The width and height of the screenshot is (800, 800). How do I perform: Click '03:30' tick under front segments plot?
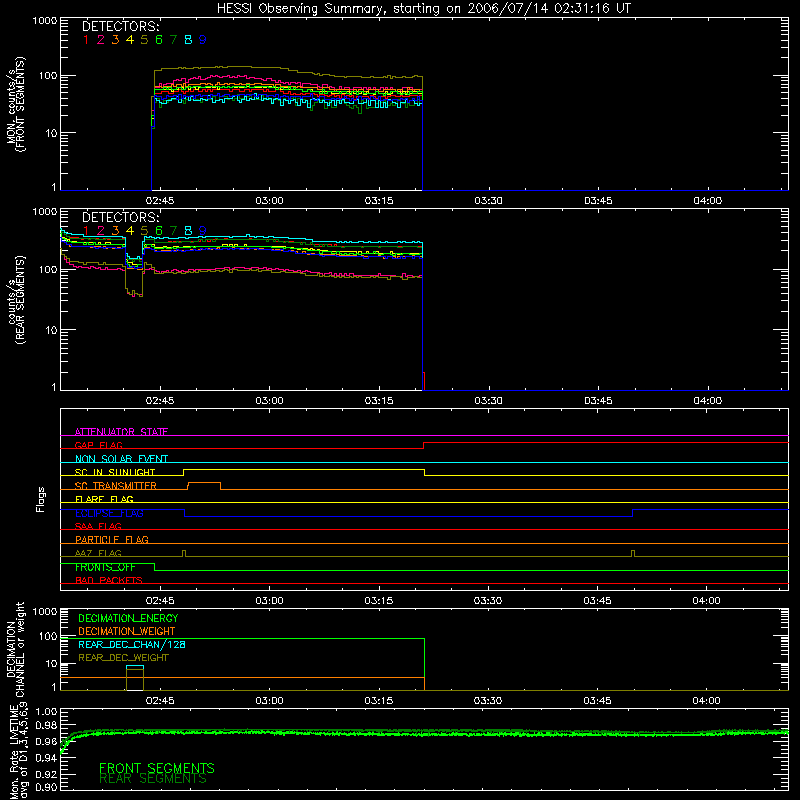pos(488,201)
